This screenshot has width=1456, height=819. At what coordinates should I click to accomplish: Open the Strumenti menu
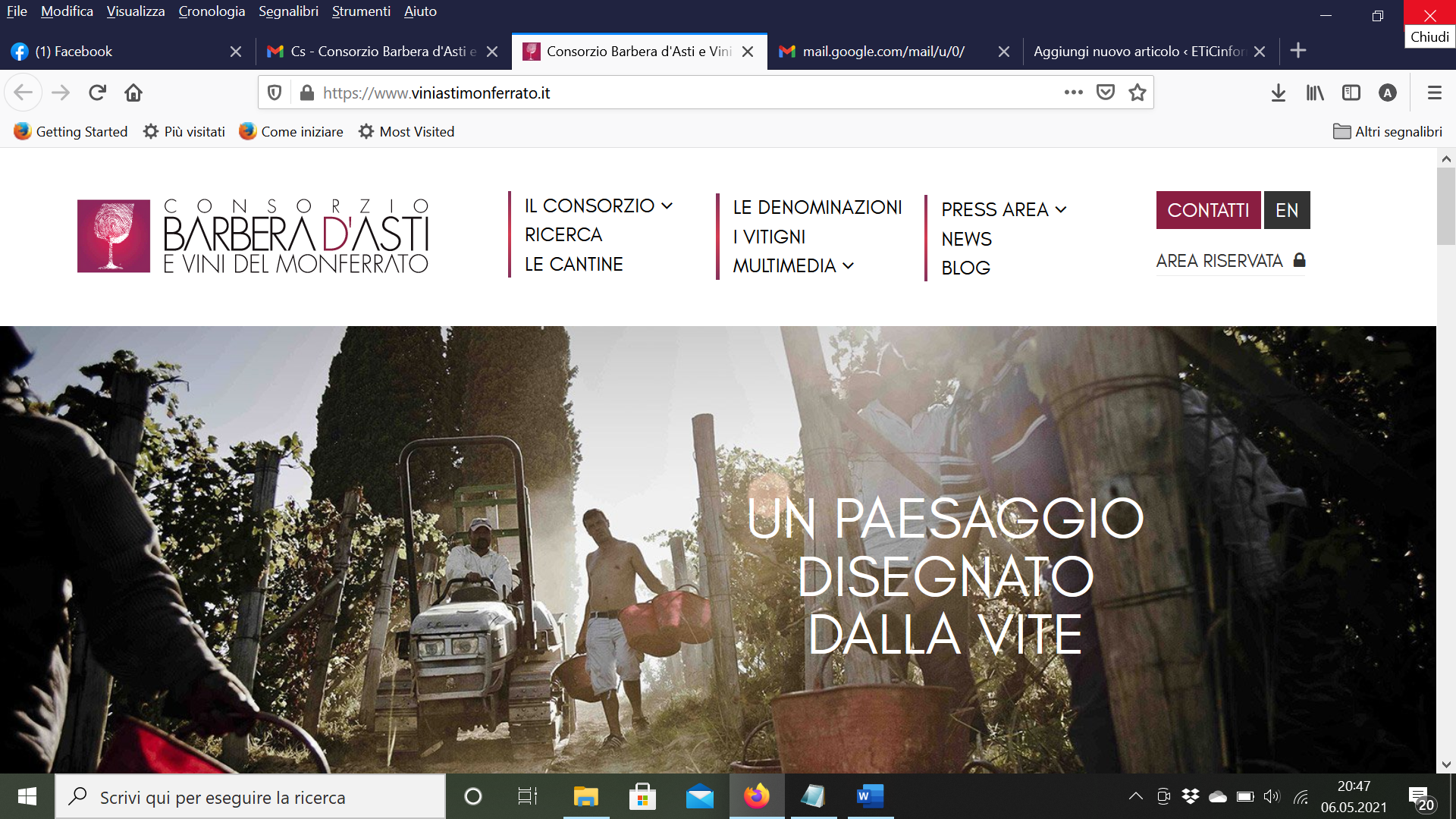point(361,11)
